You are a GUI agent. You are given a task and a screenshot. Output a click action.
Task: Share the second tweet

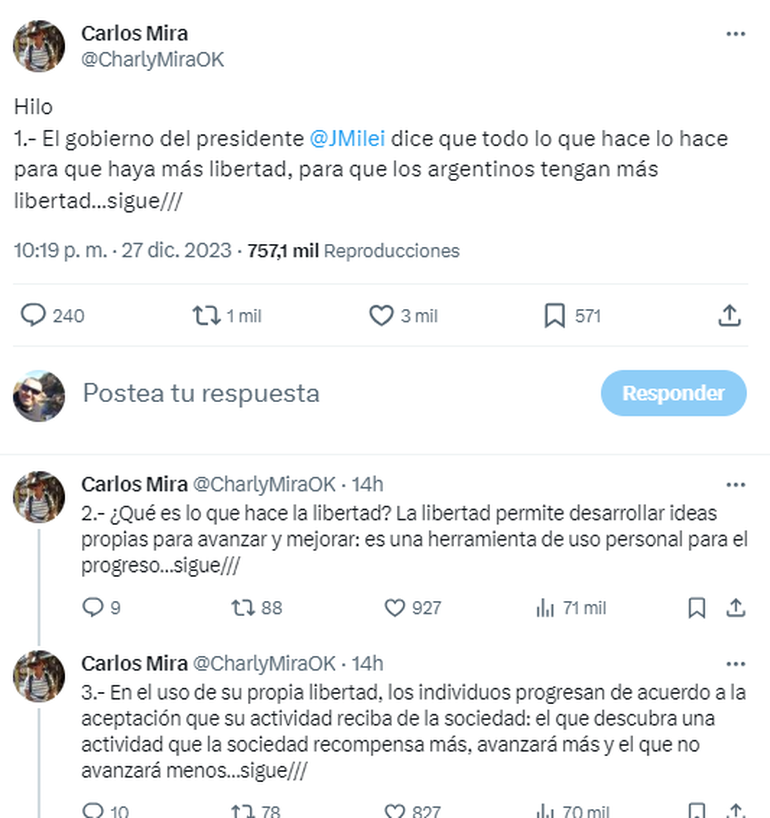coord(735,607)
